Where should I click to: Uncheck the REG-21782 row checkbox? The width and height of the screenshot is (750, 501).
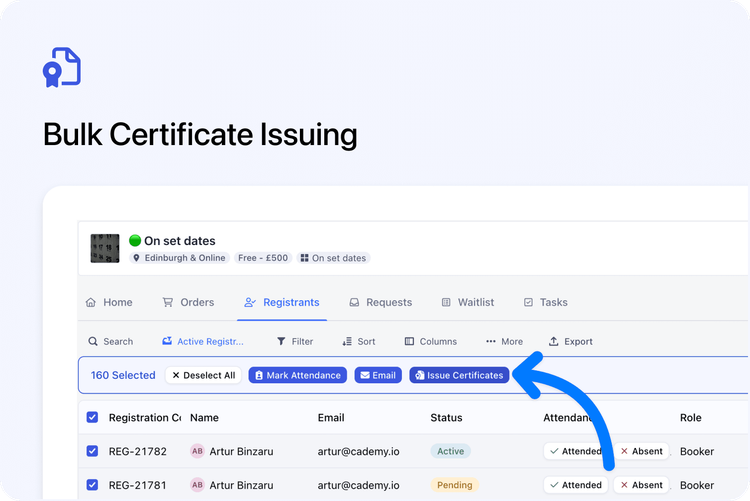click(x=92, y=451)
